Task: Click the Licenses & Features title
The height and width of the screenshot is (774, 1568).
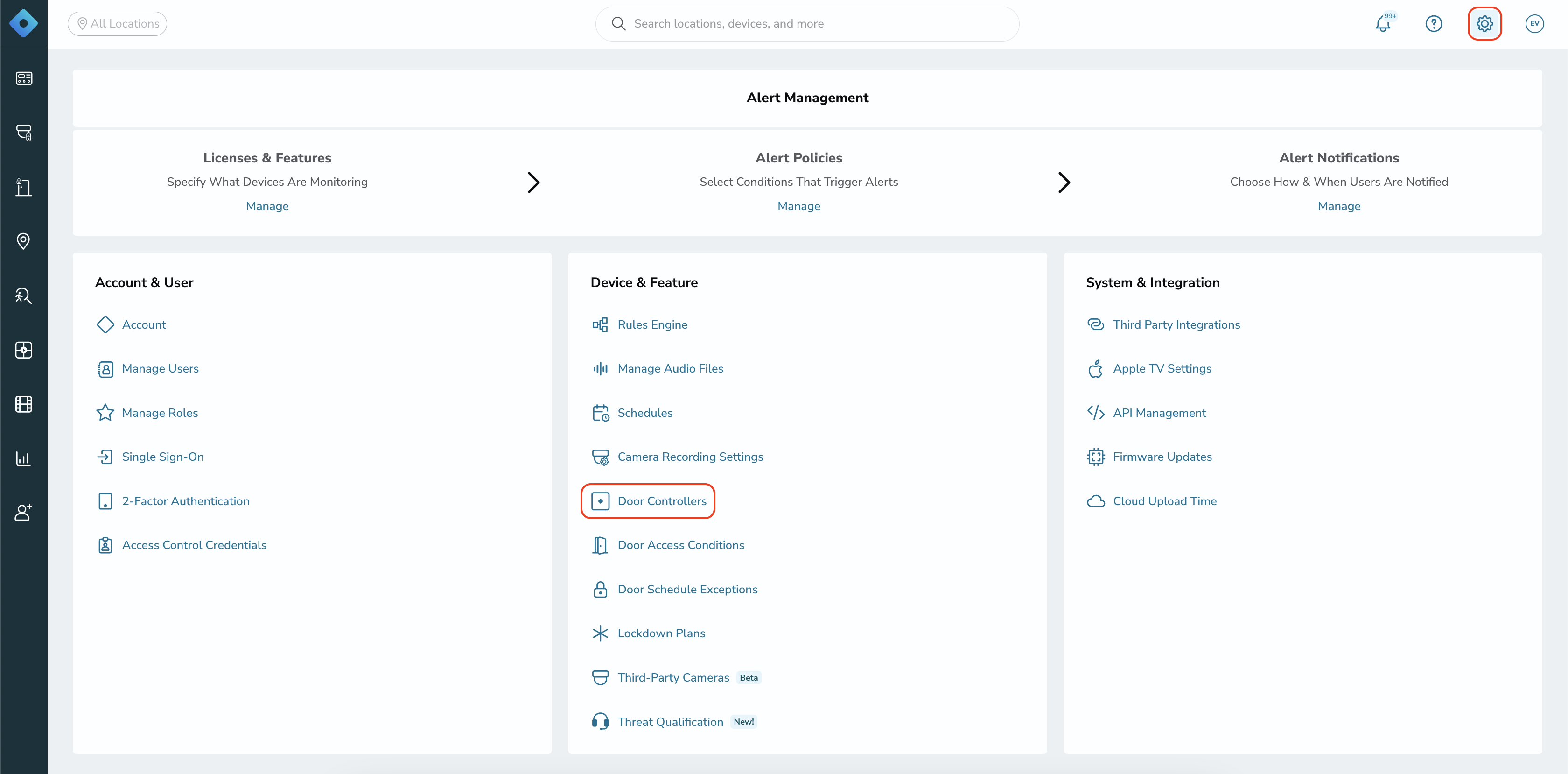Action: click(x=267, y=158)
